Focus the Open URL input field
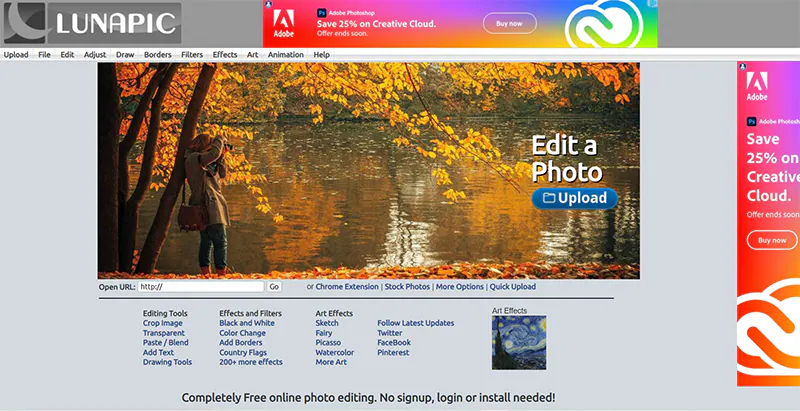 (x=201, y=287)
